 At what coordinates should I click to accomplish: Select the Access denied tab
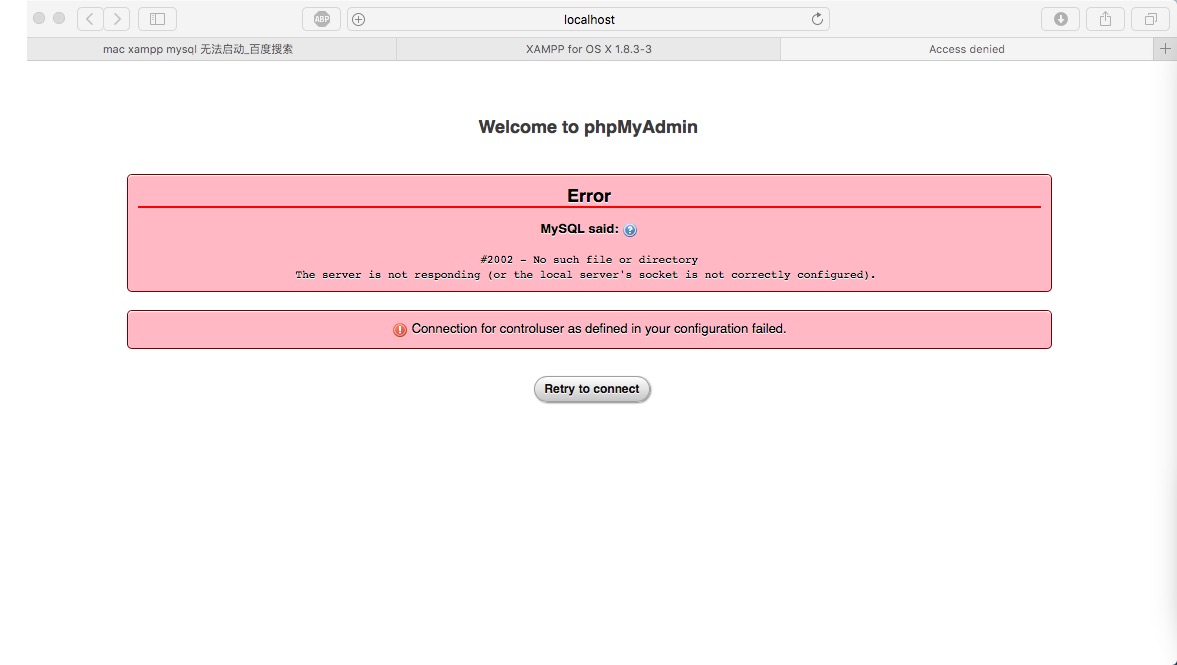point(967,49)
